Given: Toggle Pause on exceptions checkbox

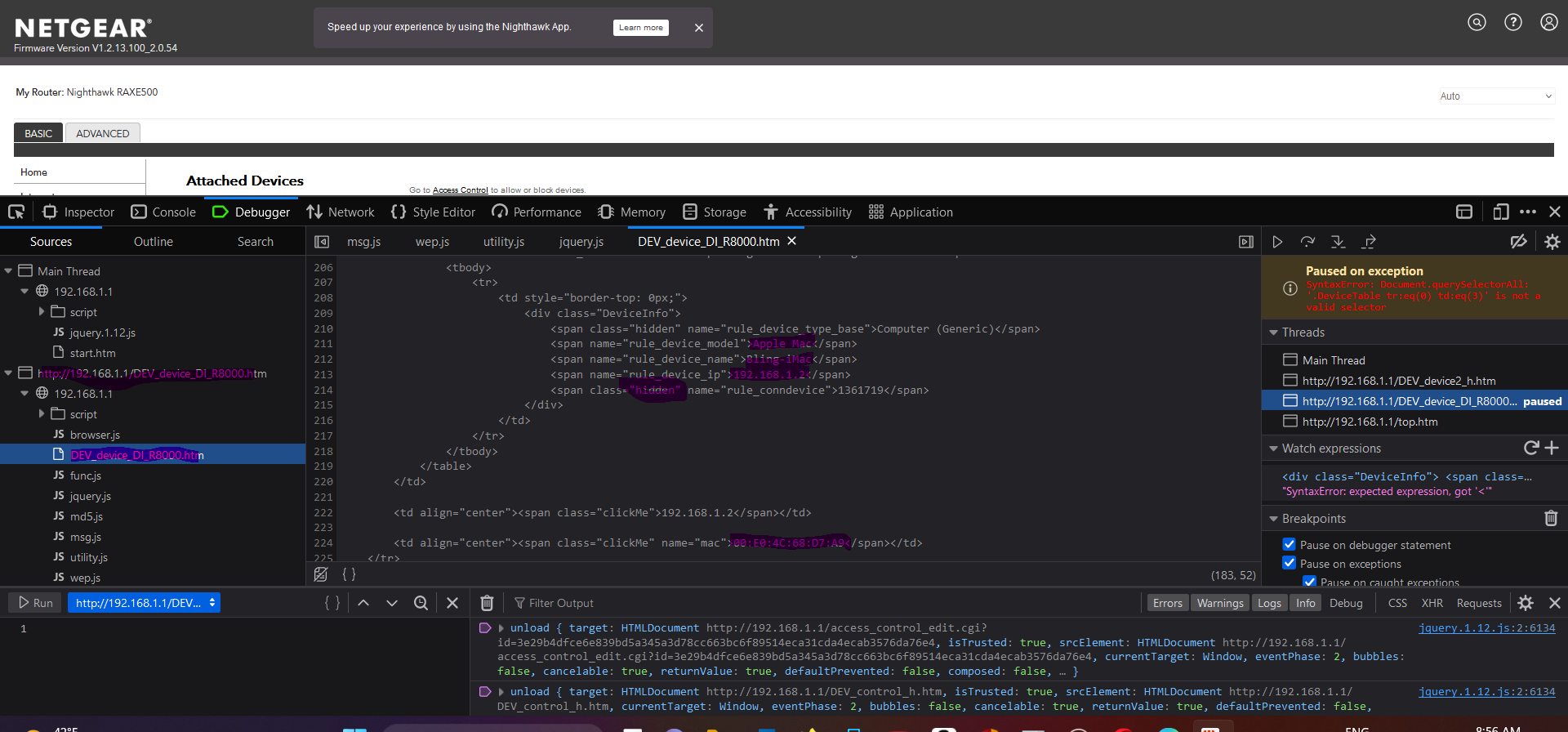Looking at the screenshot, I should pos(1289,563).
